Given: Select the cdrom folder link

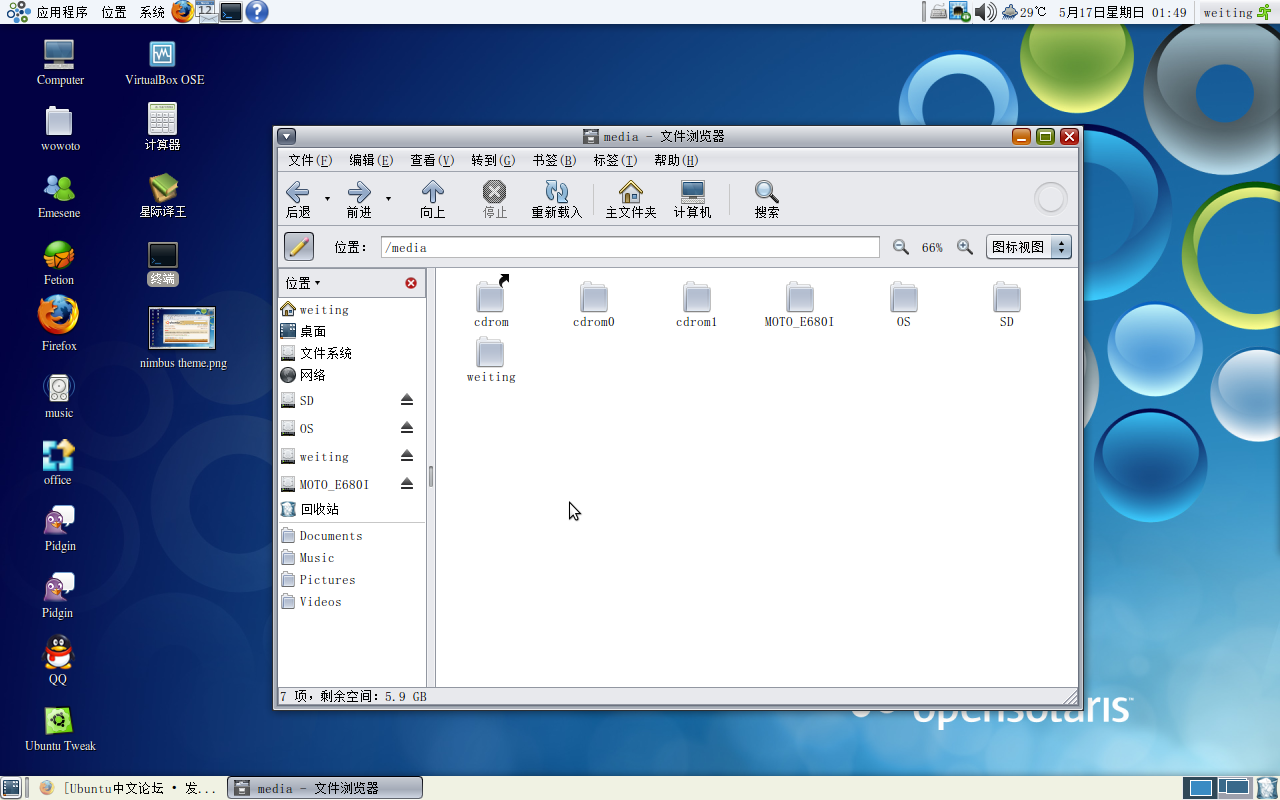Looking at the screenshot, I should coord(491,302).
